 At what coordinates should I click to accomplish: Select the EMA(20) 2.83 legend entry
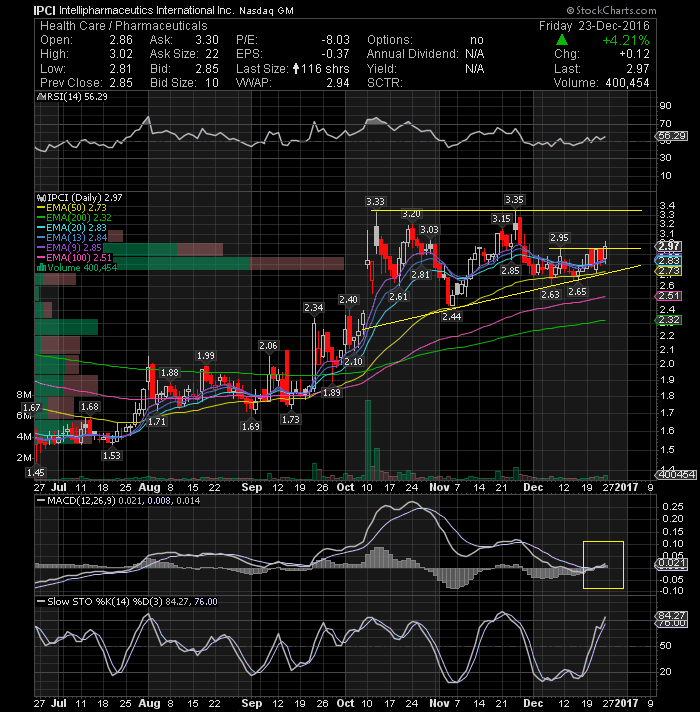pyautogui.click(x=72, y=227)
